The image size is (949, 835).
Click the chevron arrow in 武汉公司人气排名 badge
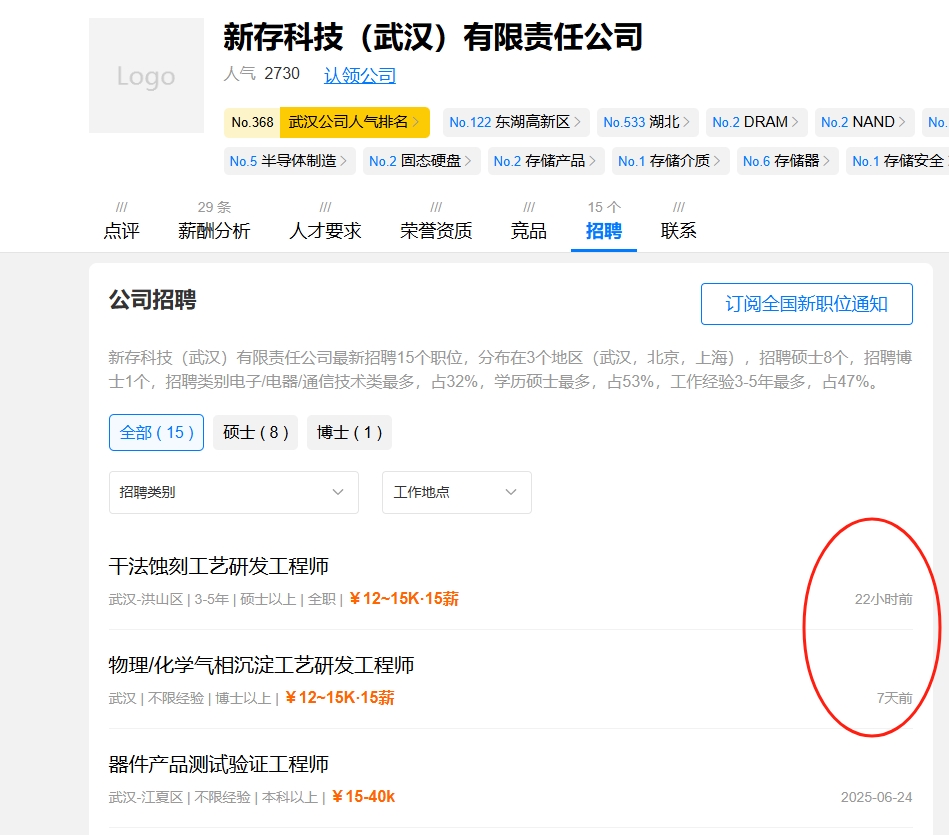coord(416,122)
